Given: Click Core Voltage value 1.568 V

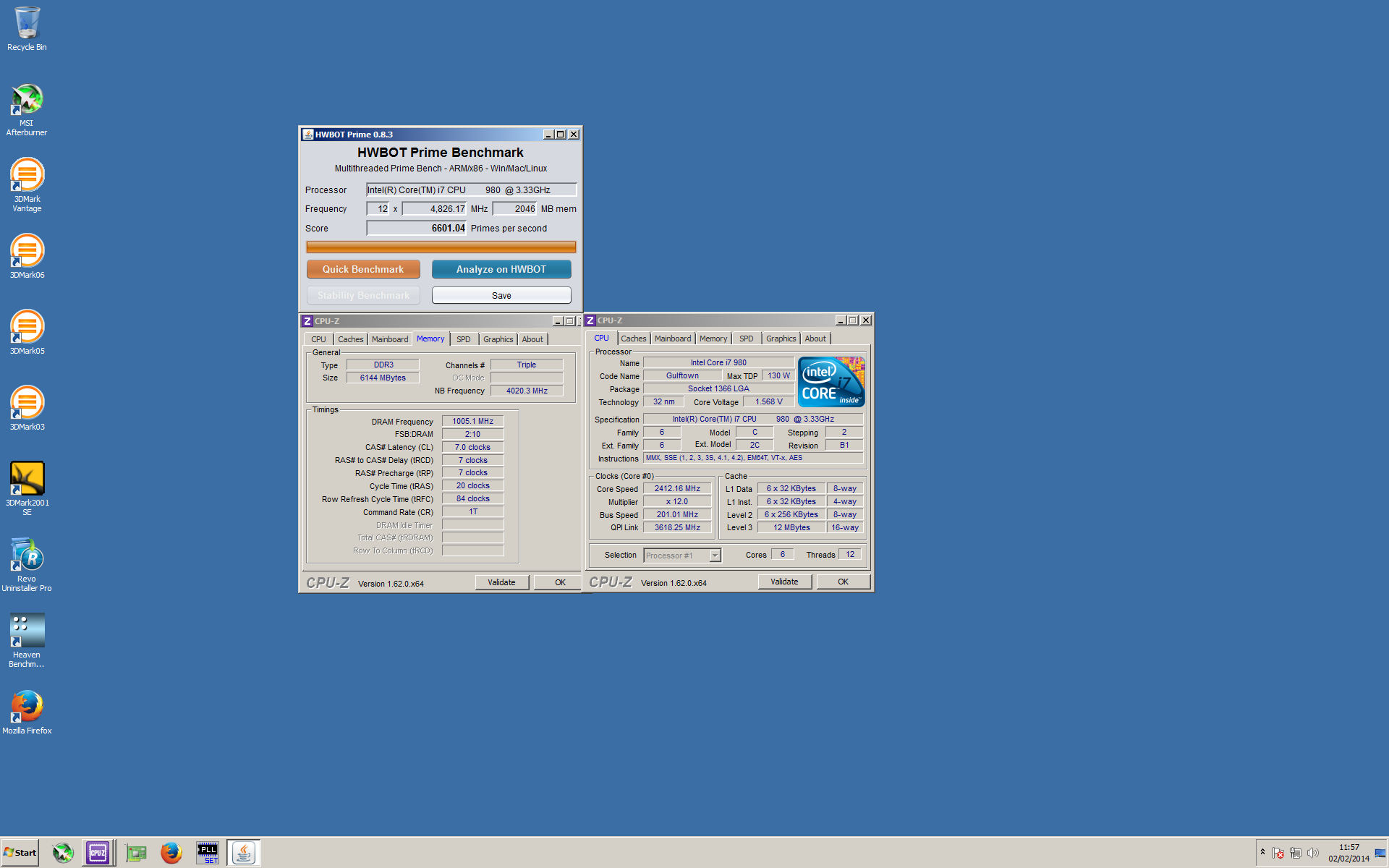Looking at the screenshot, I should pyautogui.click(x=769, y=401).
